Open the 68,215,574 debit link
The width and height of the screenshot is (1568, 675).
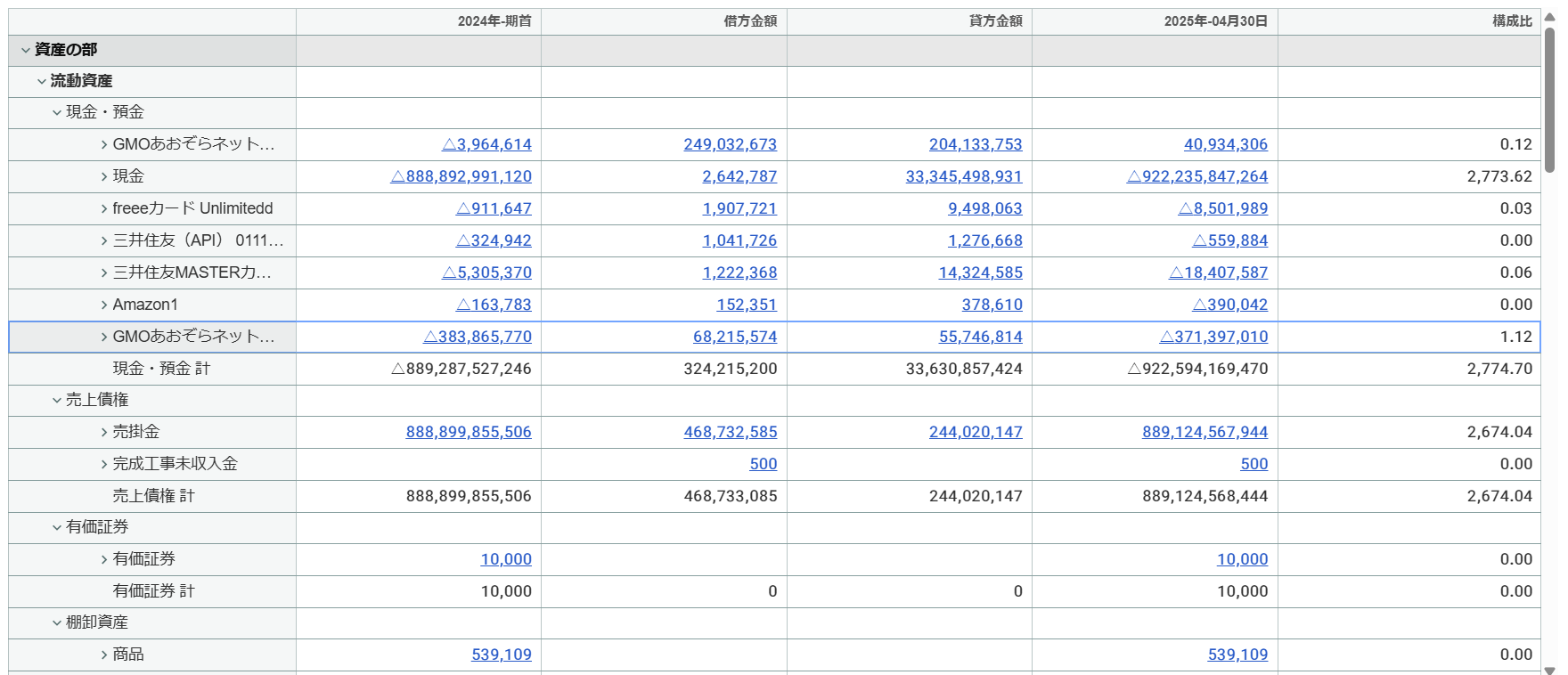click(x=735, y=337)
